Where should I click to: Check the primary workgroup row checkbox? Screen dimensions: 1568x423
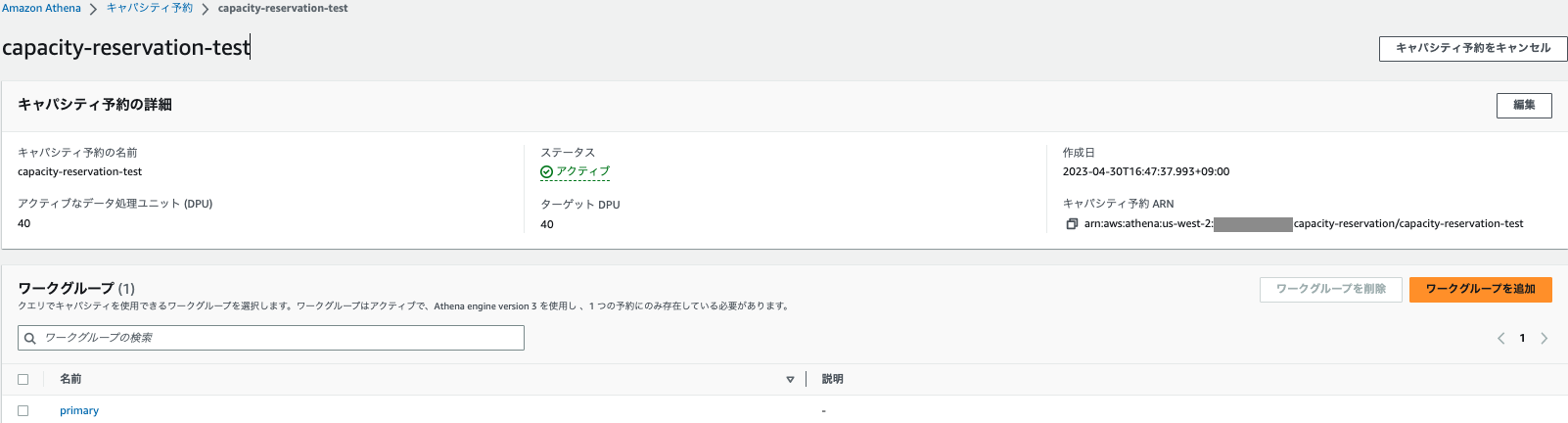click(x=23, y=411)
